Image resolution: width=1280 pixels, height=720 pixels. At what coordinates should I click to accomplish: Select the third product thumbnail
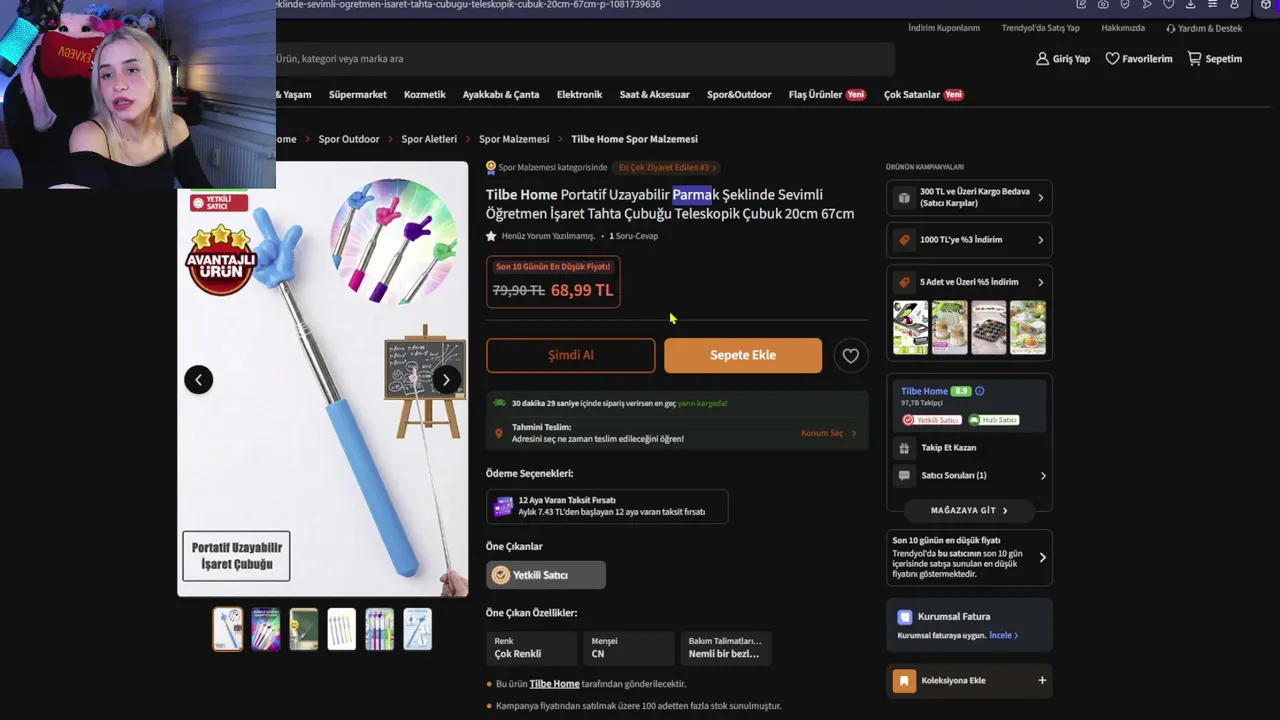coord(304,629)
